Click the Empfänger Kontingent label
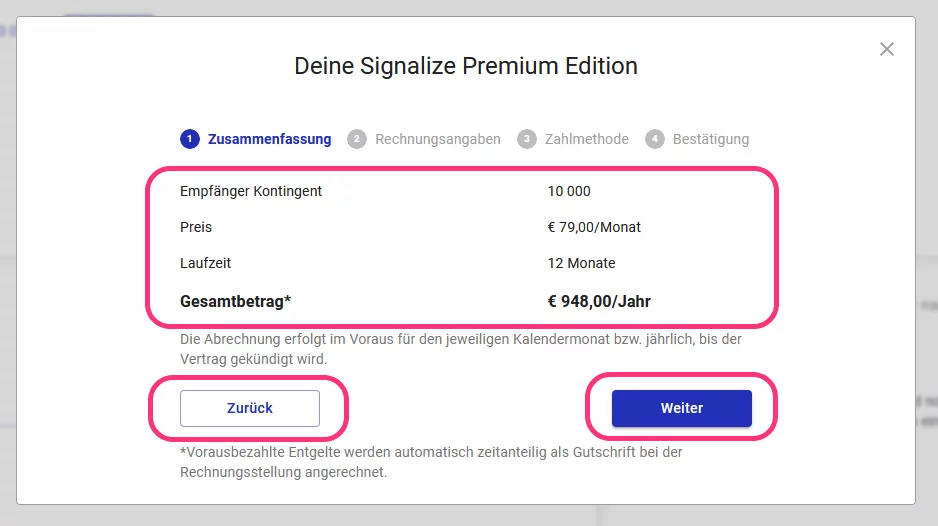938x526 pixels. tap(251, 191)
